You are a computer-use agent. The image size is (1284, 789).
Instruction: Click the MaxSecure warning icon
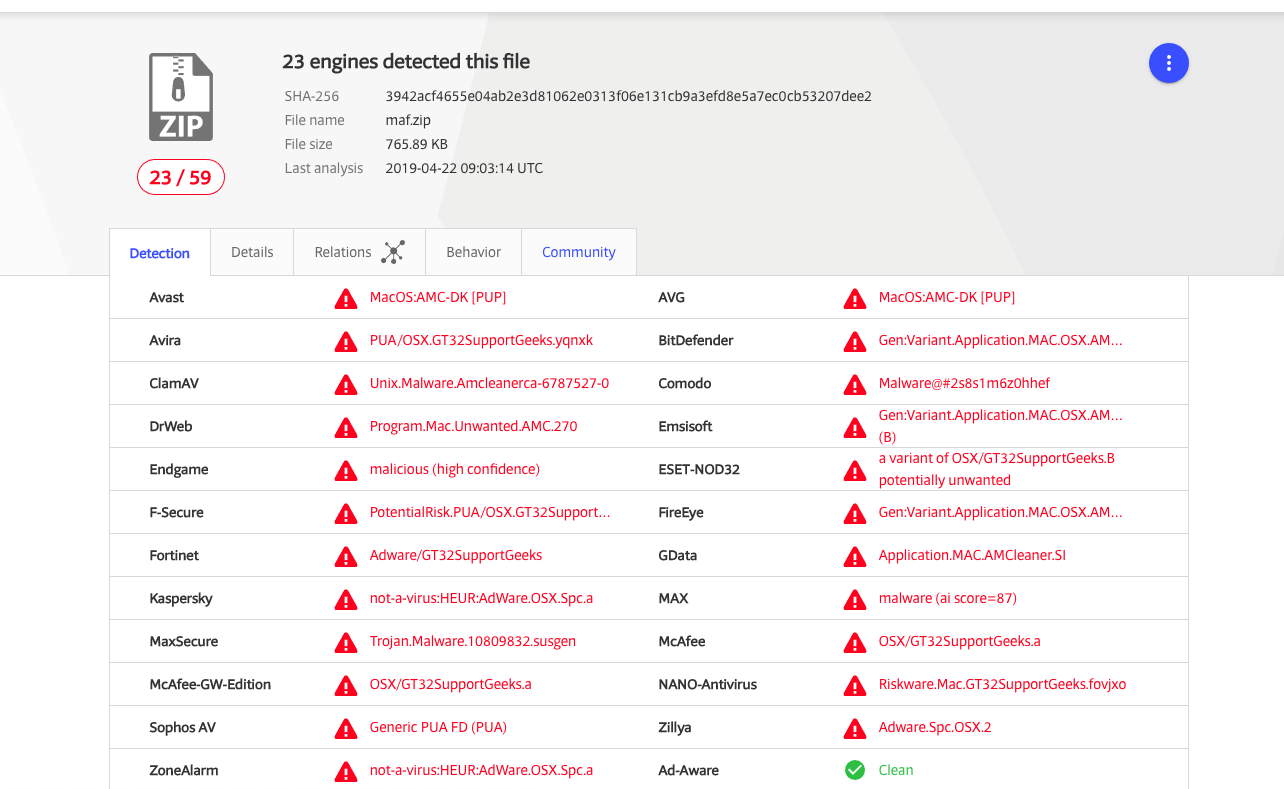click(x=346, y=642)
